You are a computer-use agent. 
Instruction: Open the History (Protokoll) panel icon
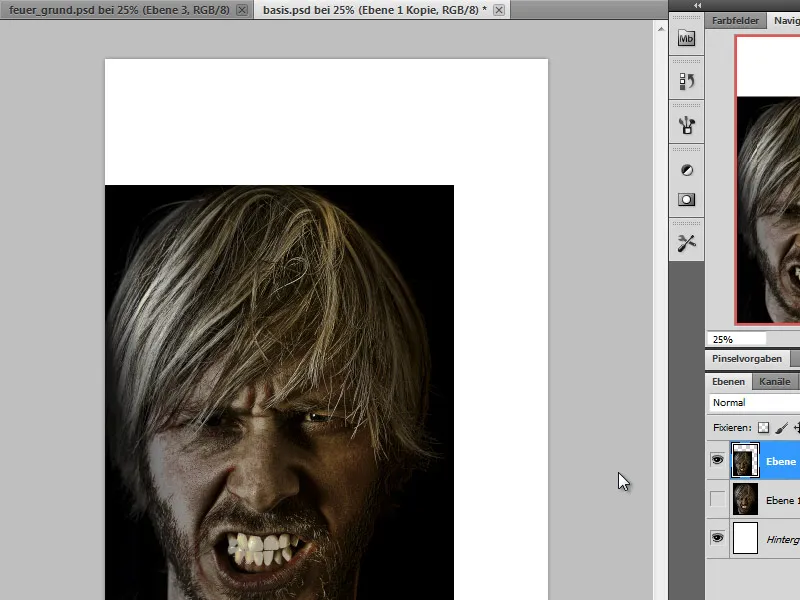click(x=686, y=81)
